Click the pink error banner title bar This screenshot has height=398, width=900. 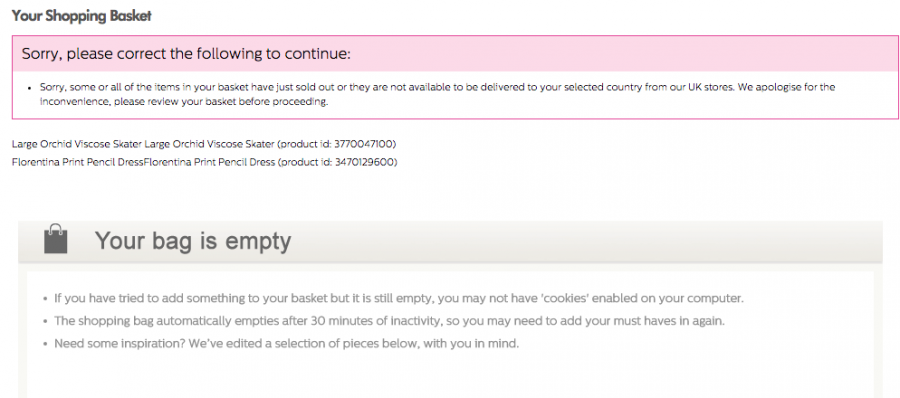455,54
